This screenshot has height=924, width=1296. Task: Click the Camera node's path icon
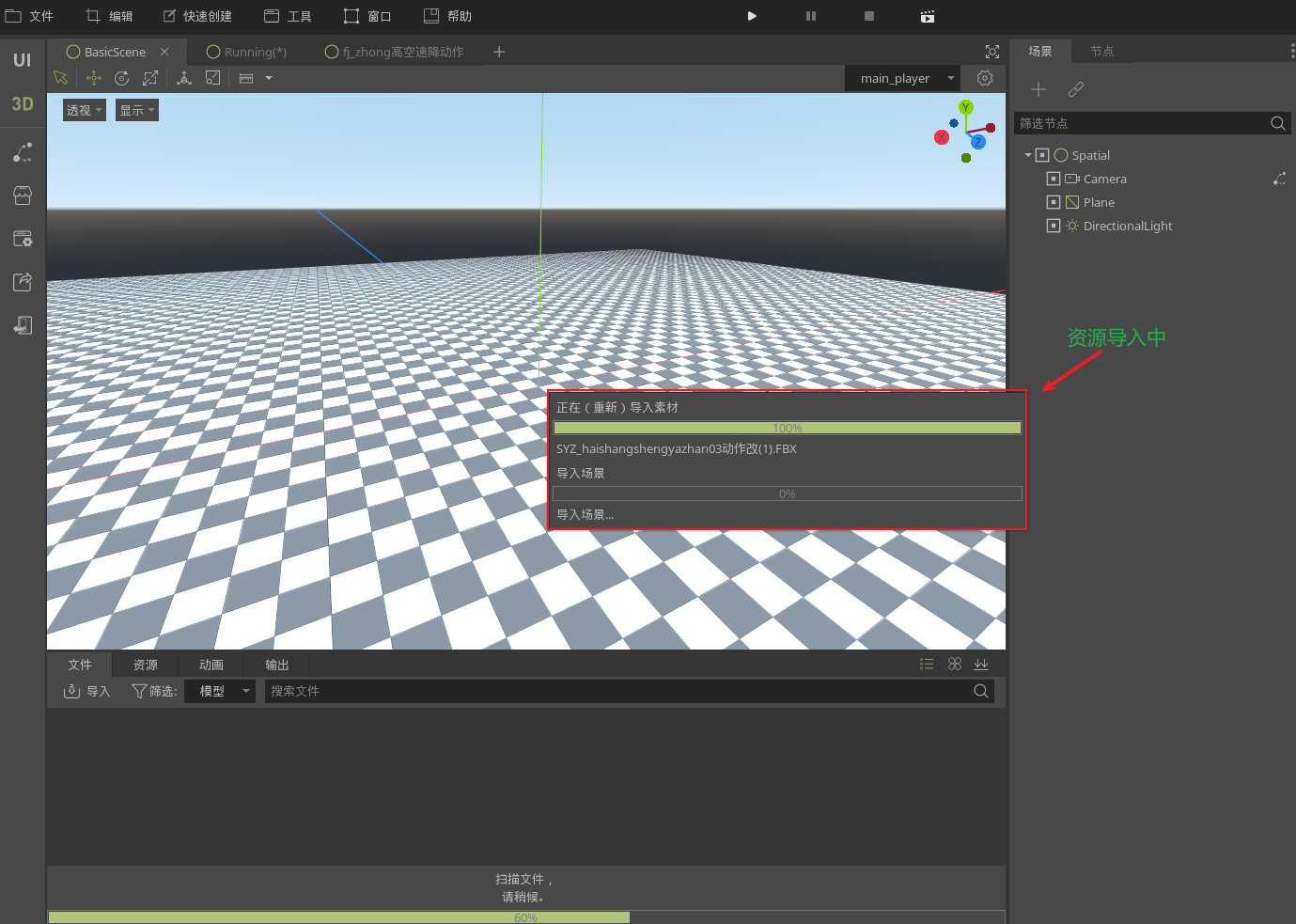coord(1279,179)
